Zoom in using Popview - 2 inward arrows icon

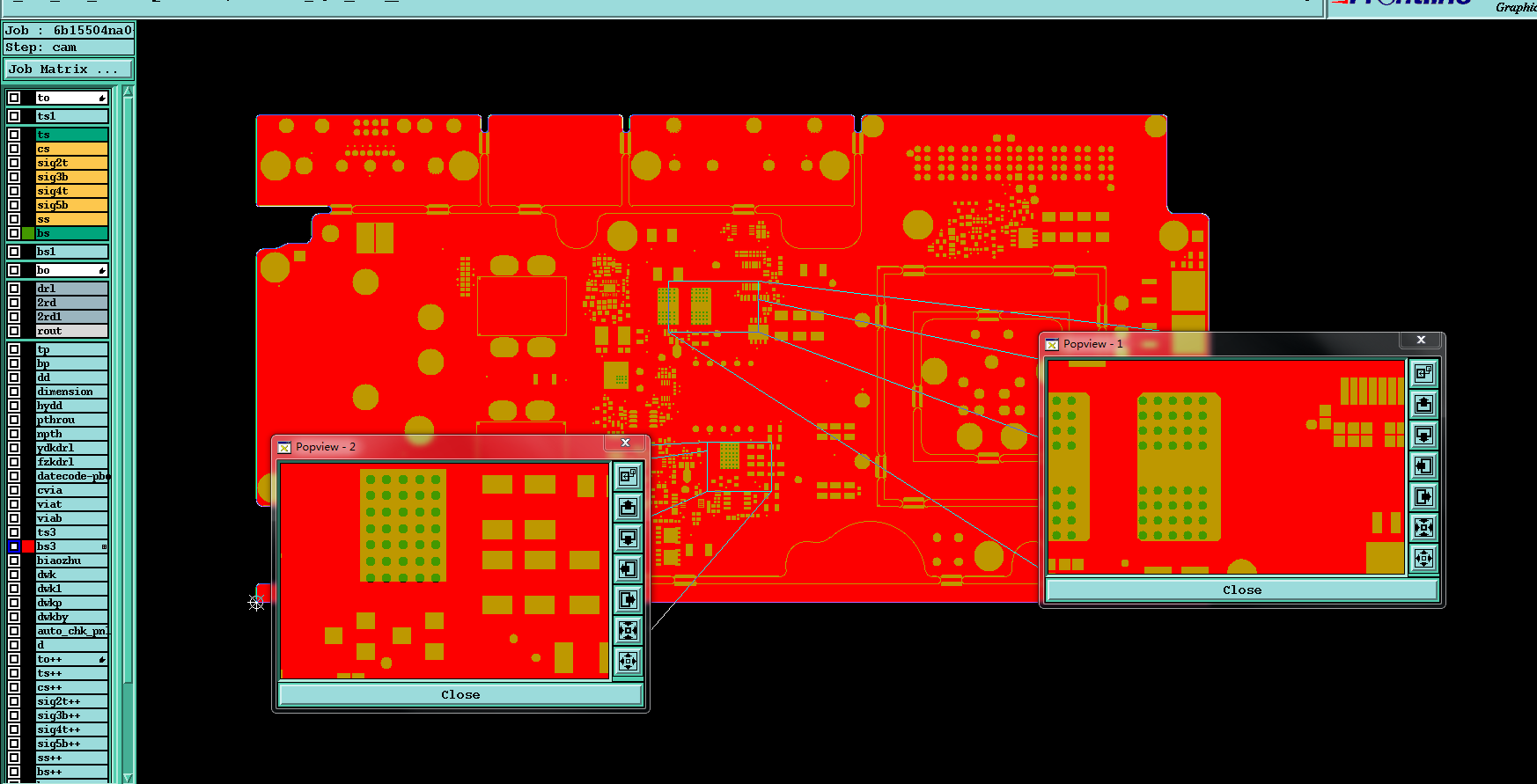point(628,630)
